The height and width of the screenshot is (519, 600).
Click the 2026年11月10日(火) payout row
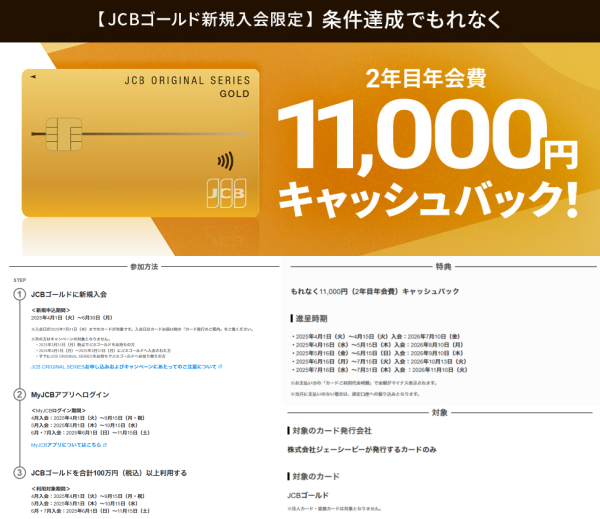(x=380, y=370)
